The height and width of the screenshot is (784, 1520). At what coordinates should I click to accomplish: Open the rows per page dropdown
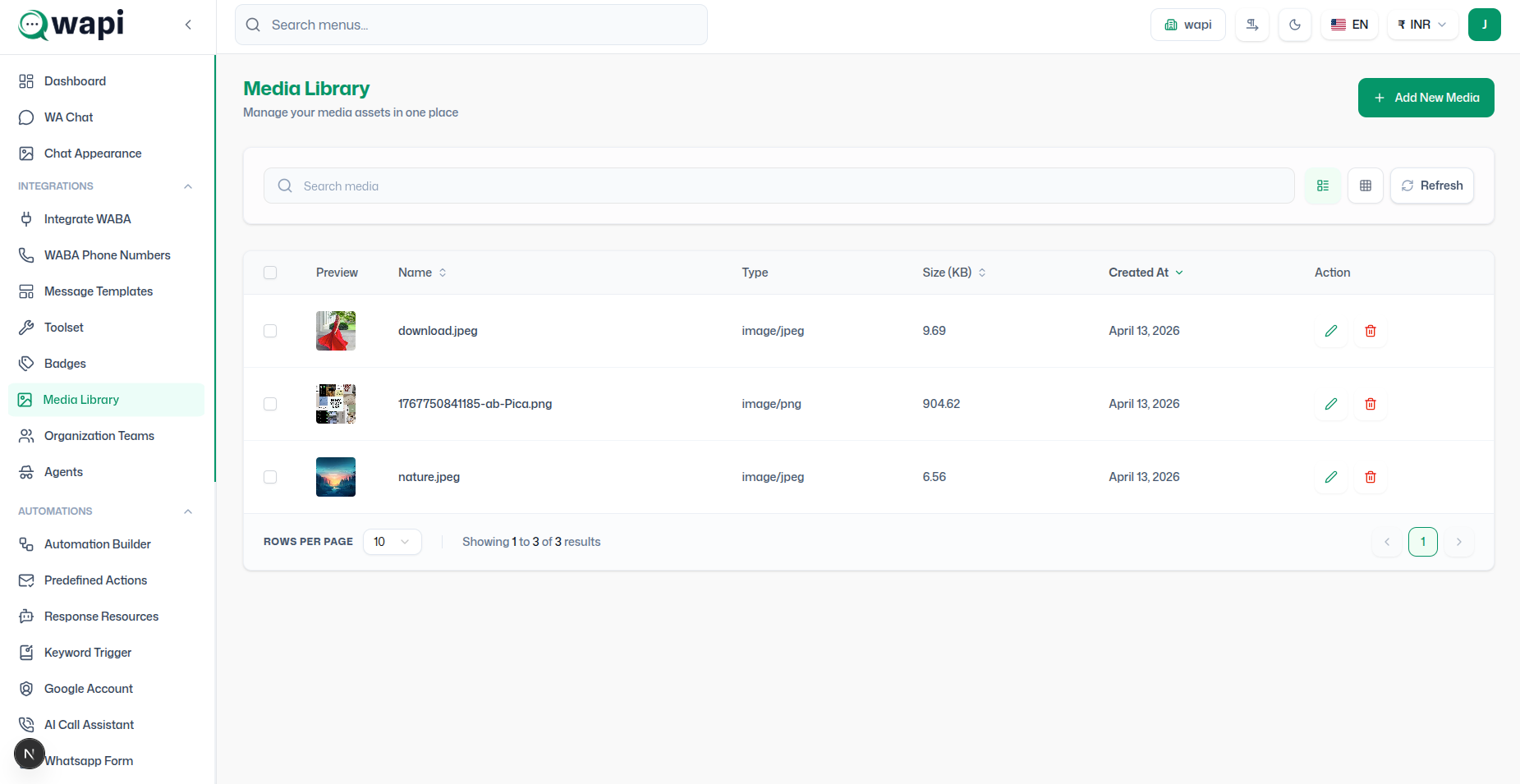coord(393,542)
